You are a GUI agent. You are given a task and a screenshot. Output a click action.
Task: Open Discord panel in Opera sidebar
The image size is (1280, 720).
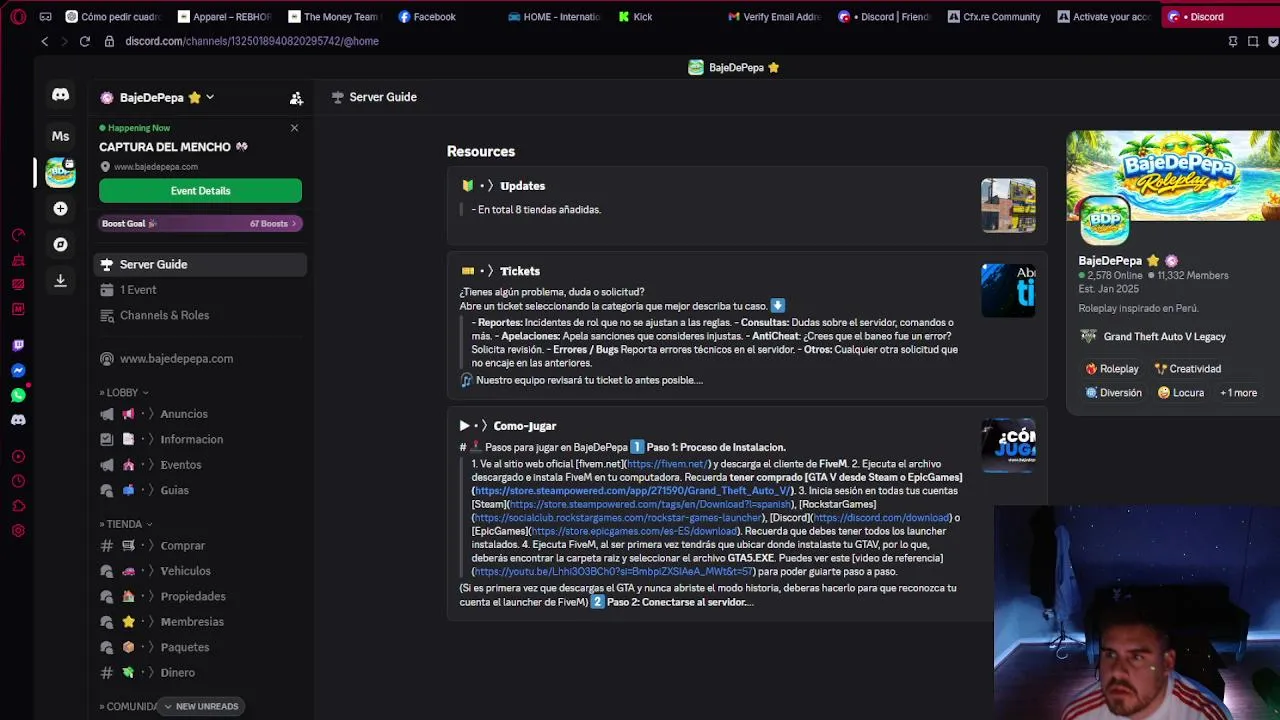point(18,420)
